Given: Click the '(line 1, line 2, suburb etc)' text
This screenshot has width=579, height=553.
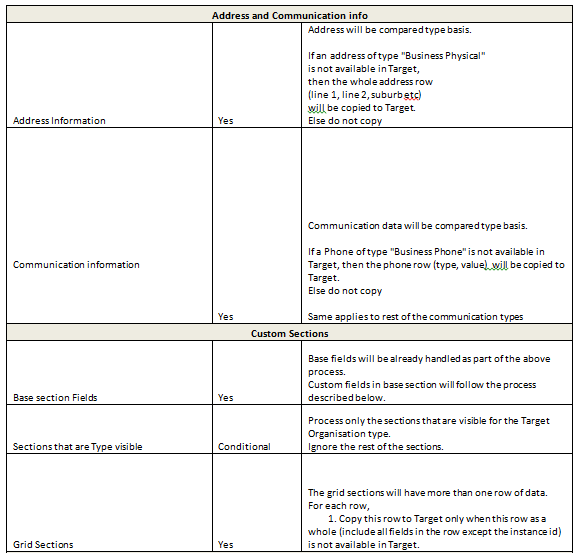Looking at the screenshot, I should [364, 95].
